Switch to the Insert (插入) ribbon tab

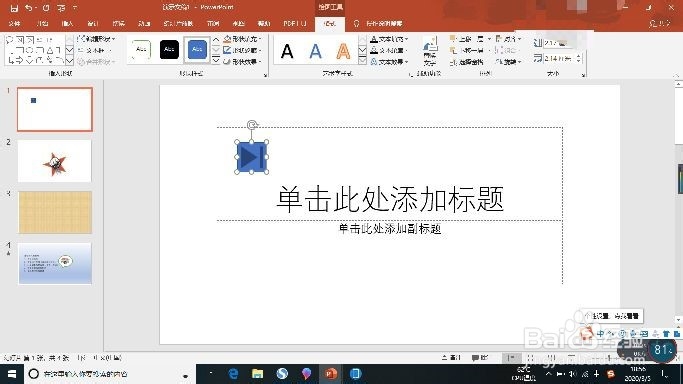67,24
